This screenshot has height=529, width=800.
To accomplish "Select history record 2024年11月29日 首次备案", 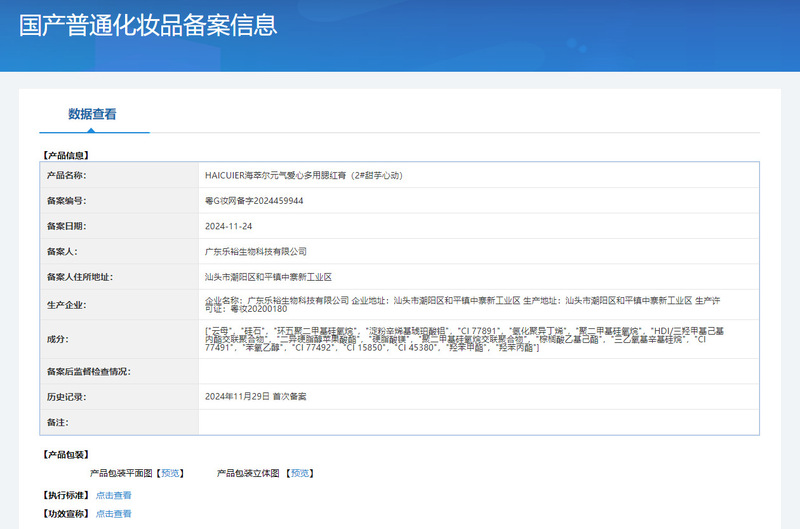I will [256, 396].
